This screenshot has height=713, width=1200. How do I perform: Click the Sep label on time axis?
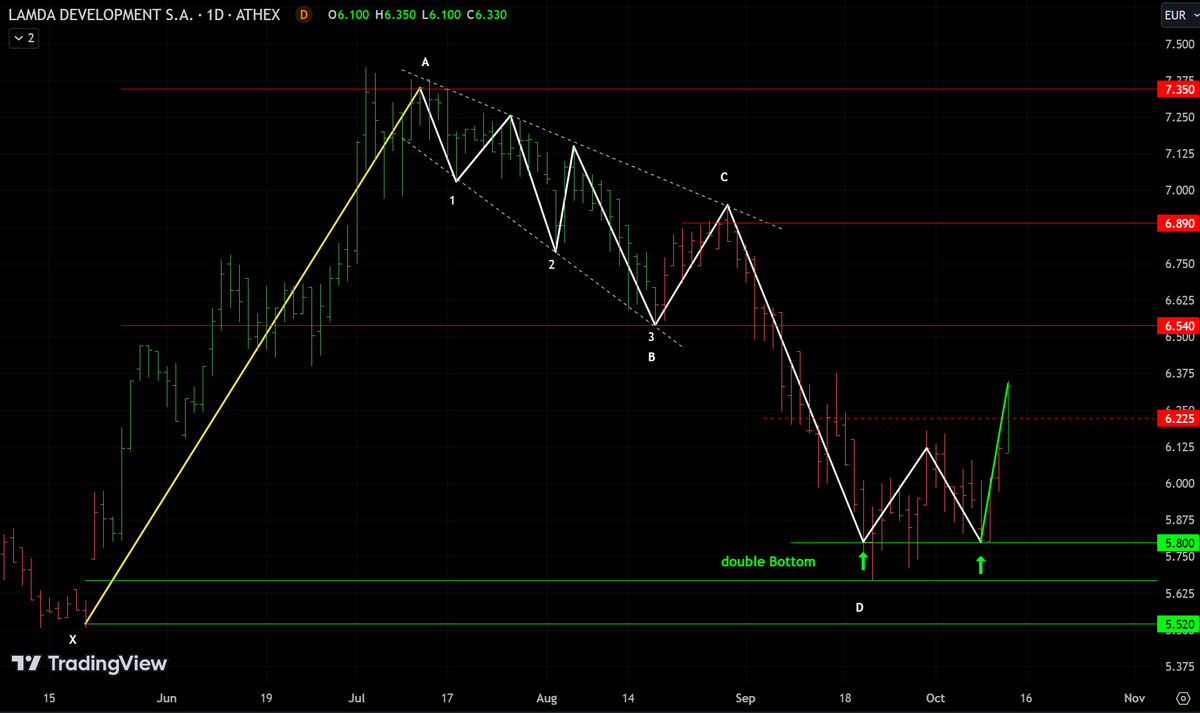(747, 697)
